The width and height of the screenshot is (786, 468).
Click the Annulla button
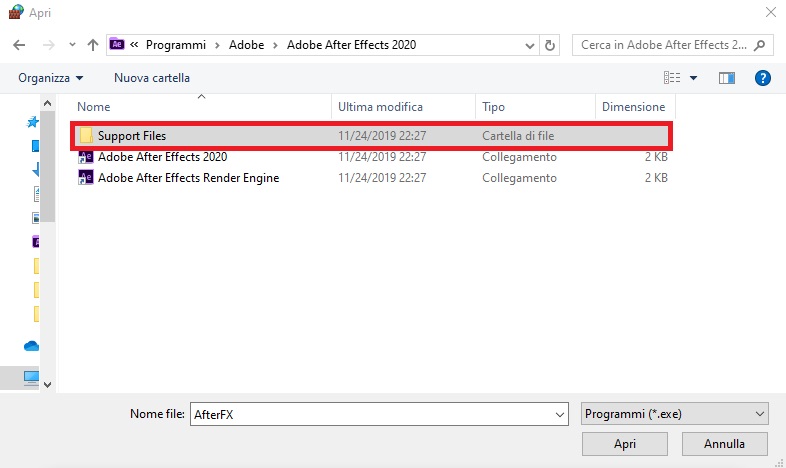point(724,444)
